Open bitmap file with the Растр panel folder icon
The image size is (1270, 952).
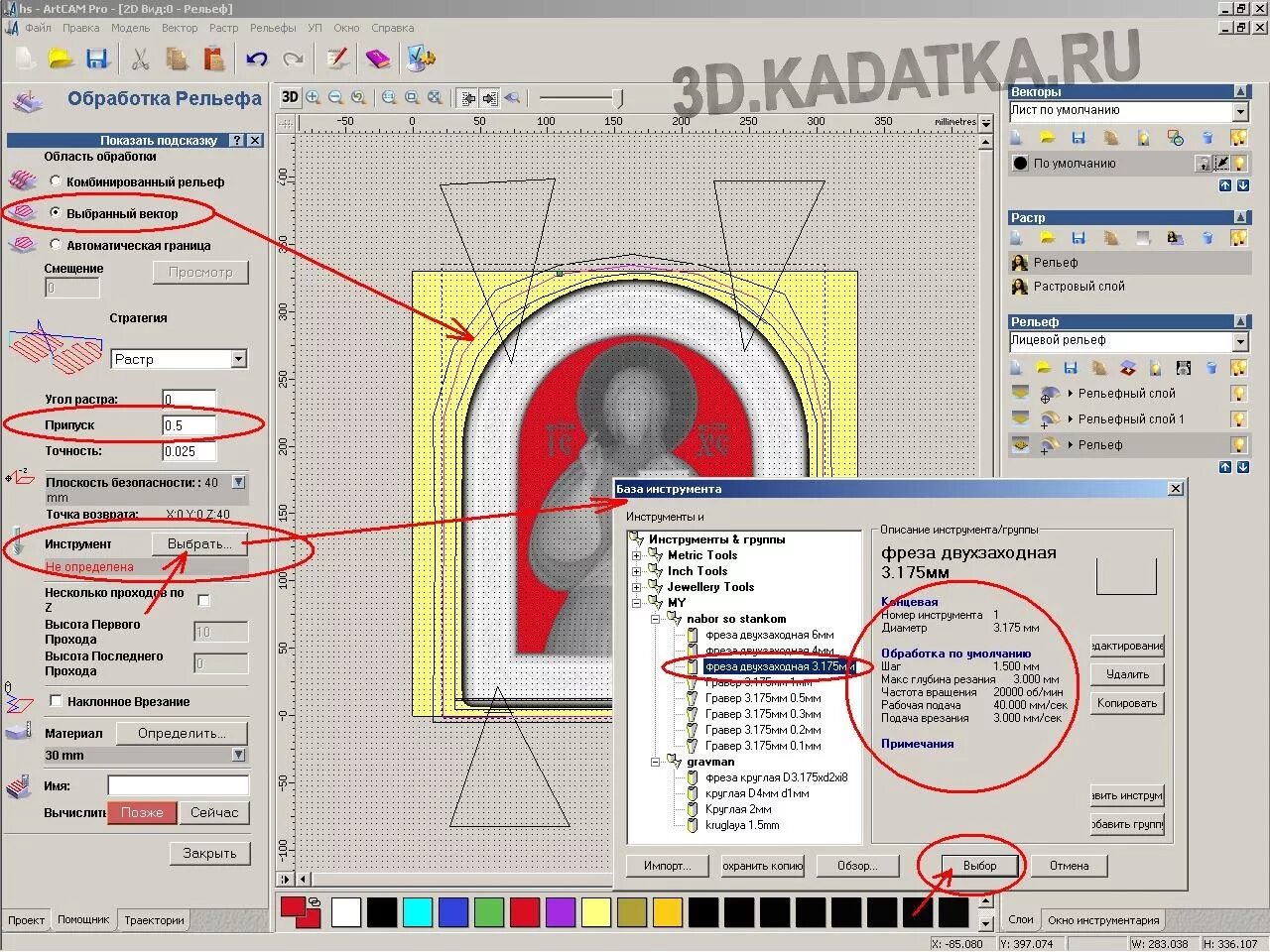pos(1047,238)
